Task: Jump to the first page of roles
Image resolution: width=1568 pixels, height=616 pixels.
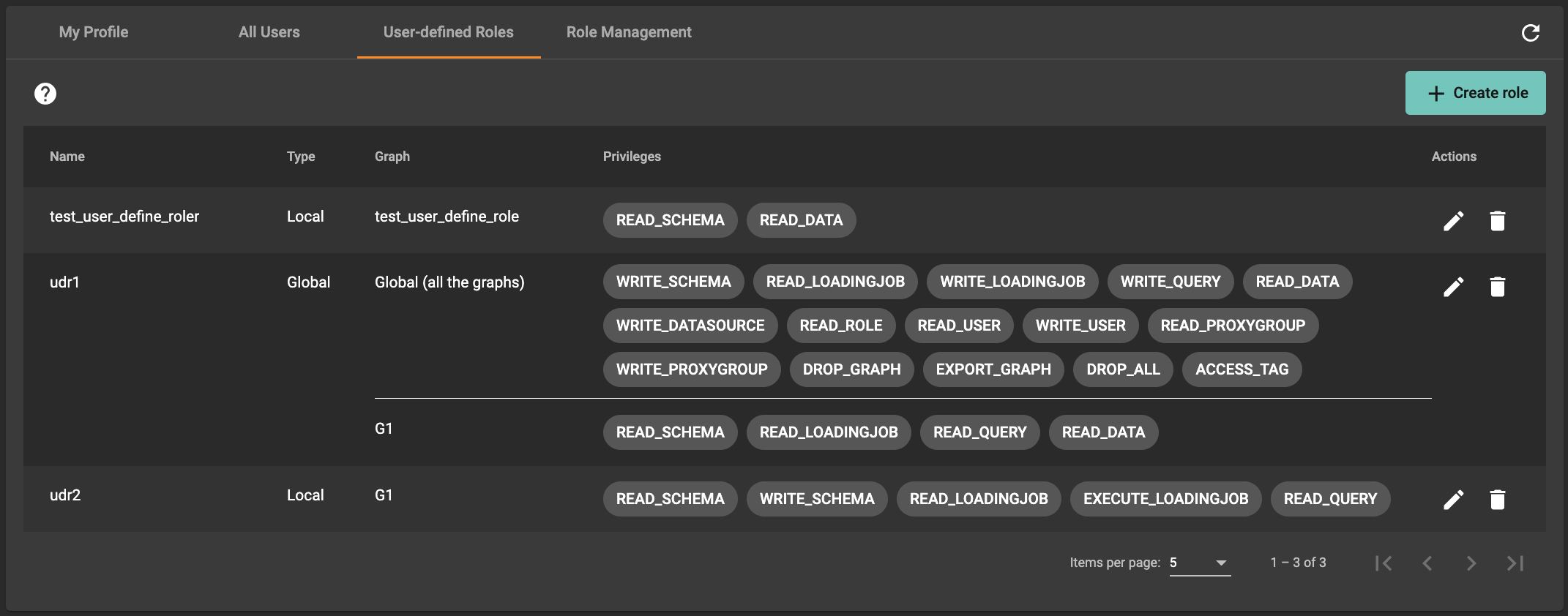Action: tap(1383, 563)
